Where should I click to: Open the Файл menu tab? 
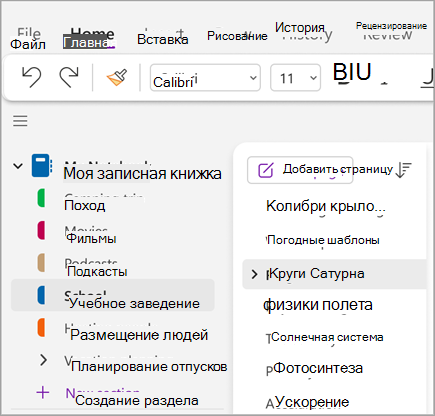(x=28, y=44)
